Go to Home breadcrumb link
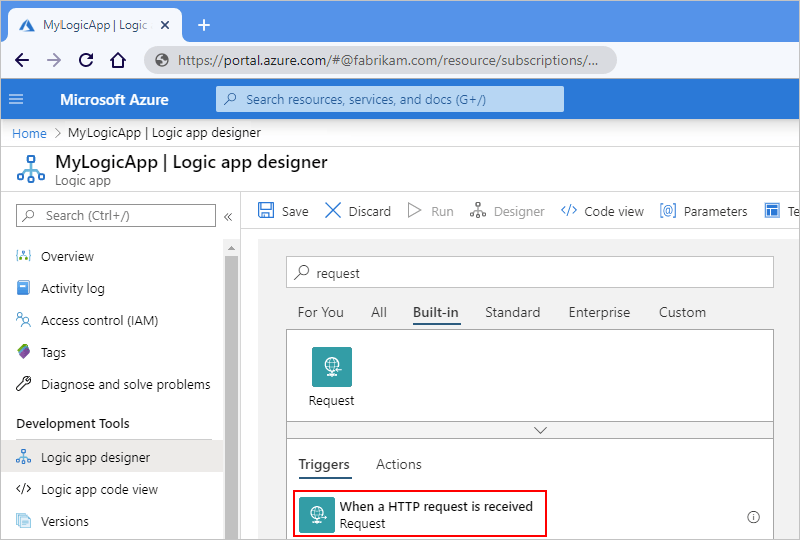The image size is (800, 540). coord(29,133)
